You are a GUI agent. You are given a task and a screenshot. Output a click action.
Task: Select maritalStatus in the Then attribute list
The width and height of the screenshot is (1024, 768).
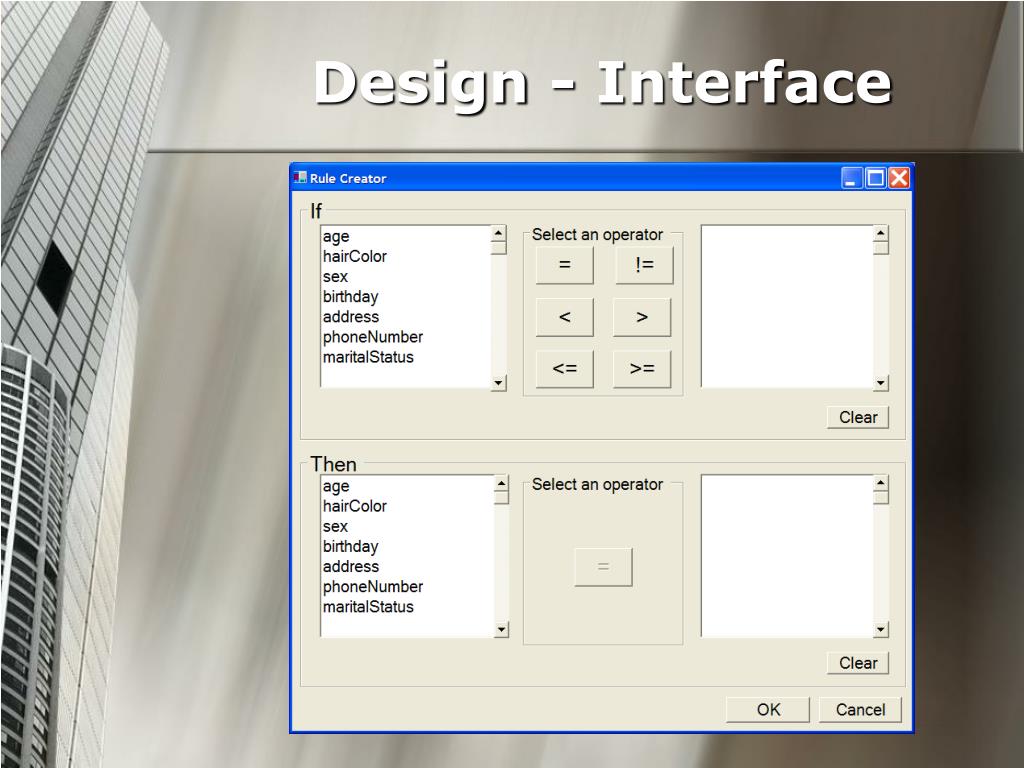[x=368, y=607]
